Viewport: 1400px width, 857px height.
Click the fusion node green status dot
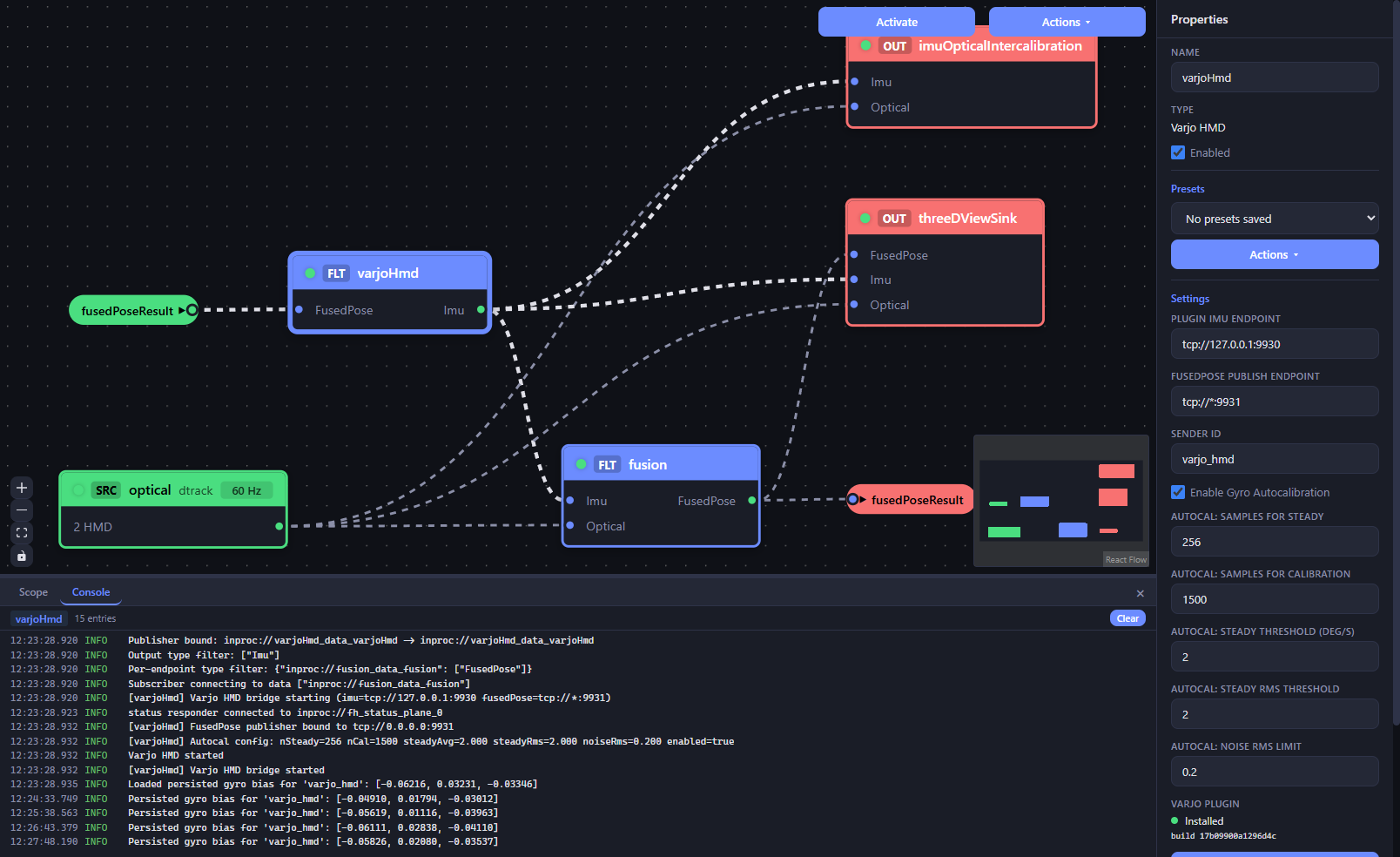click(x=581, y=464)
